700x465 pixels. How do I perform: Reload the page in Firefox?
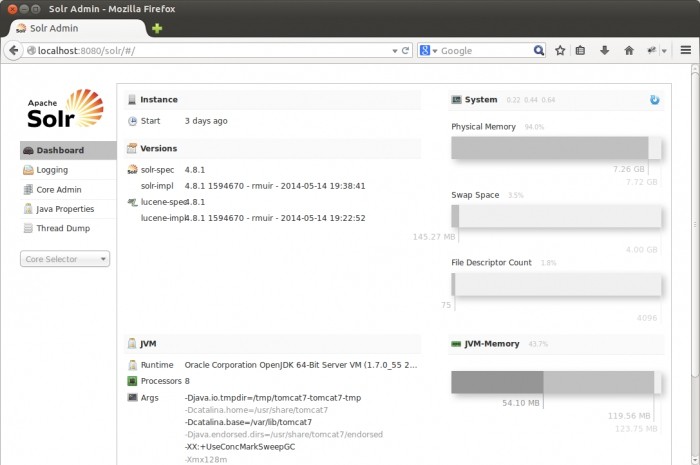click(x=405, y=50)
